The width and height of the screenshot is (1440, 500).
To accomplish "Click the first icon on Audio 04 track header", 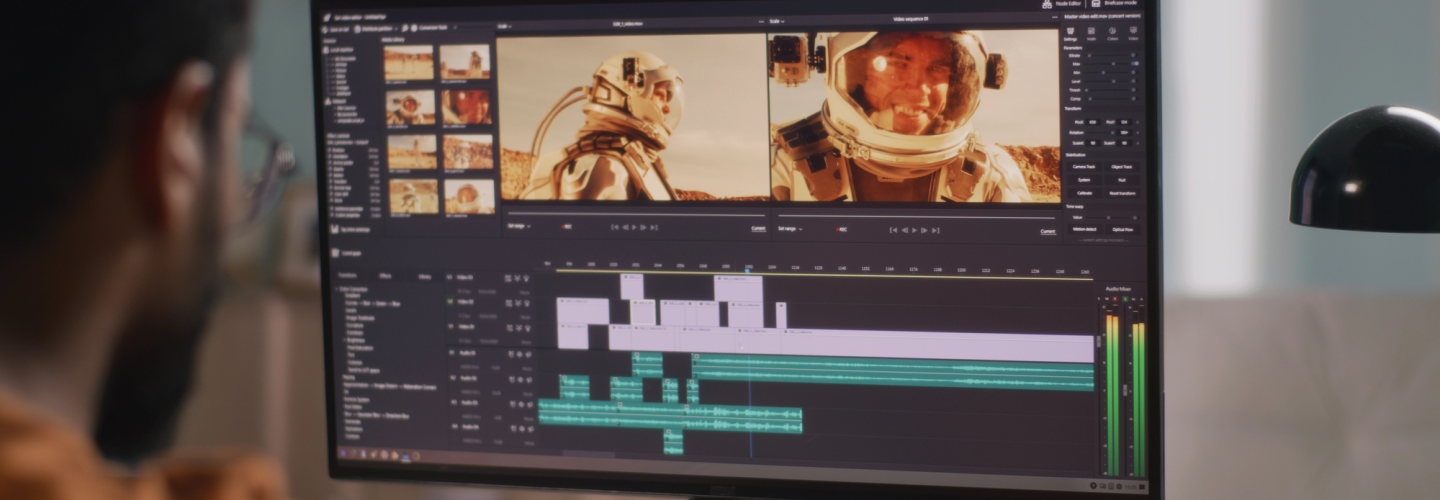I will point(511,427).
